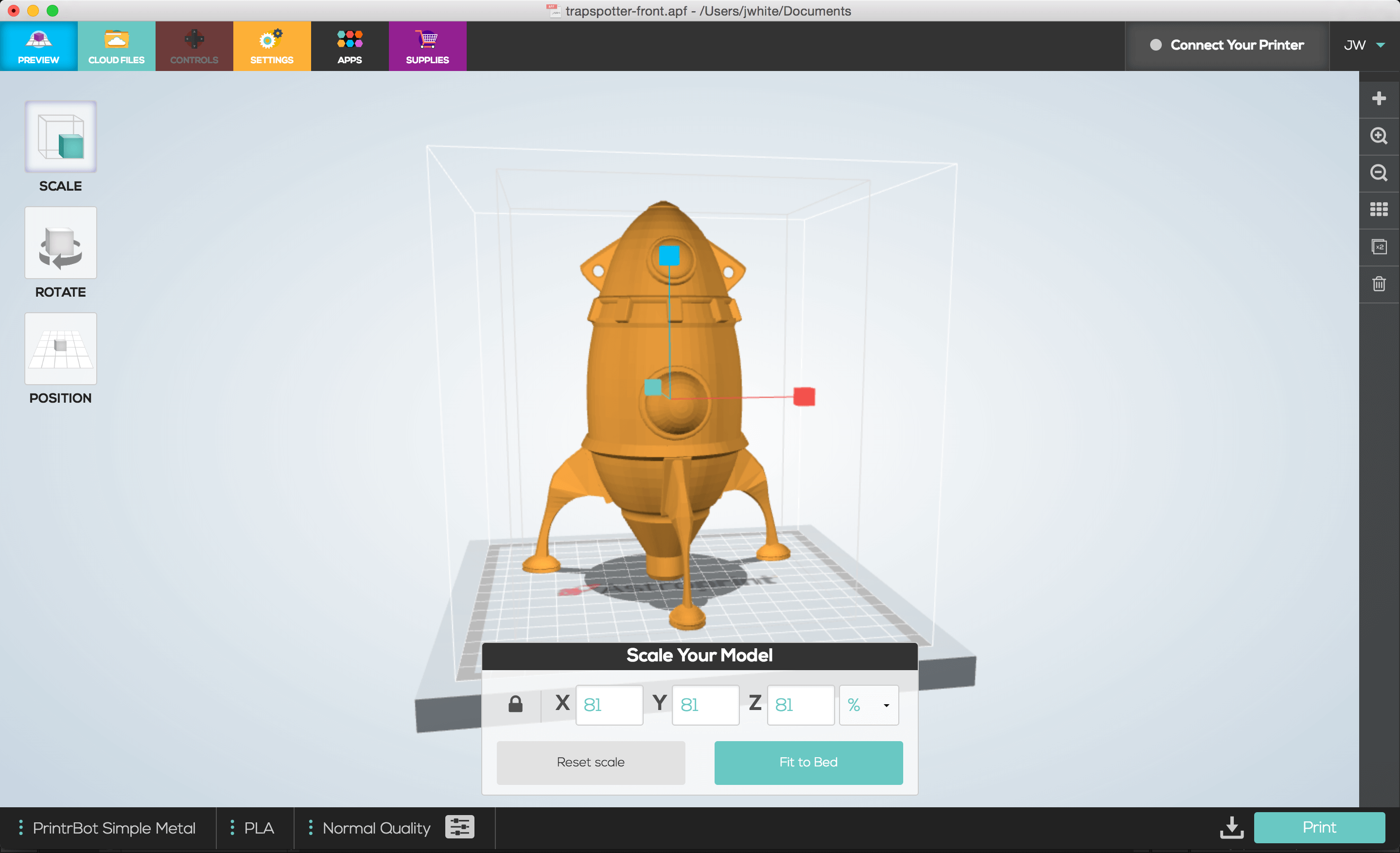Open the Controls tab
The image size is (1400, 853).
(194, 46)
